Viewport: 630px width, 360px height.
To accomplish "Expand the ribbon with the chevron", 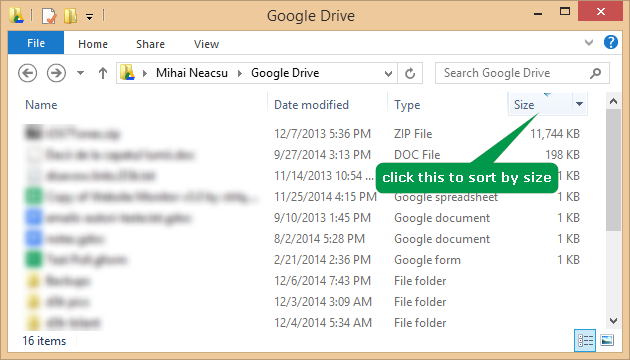I will tap(589, 42).
